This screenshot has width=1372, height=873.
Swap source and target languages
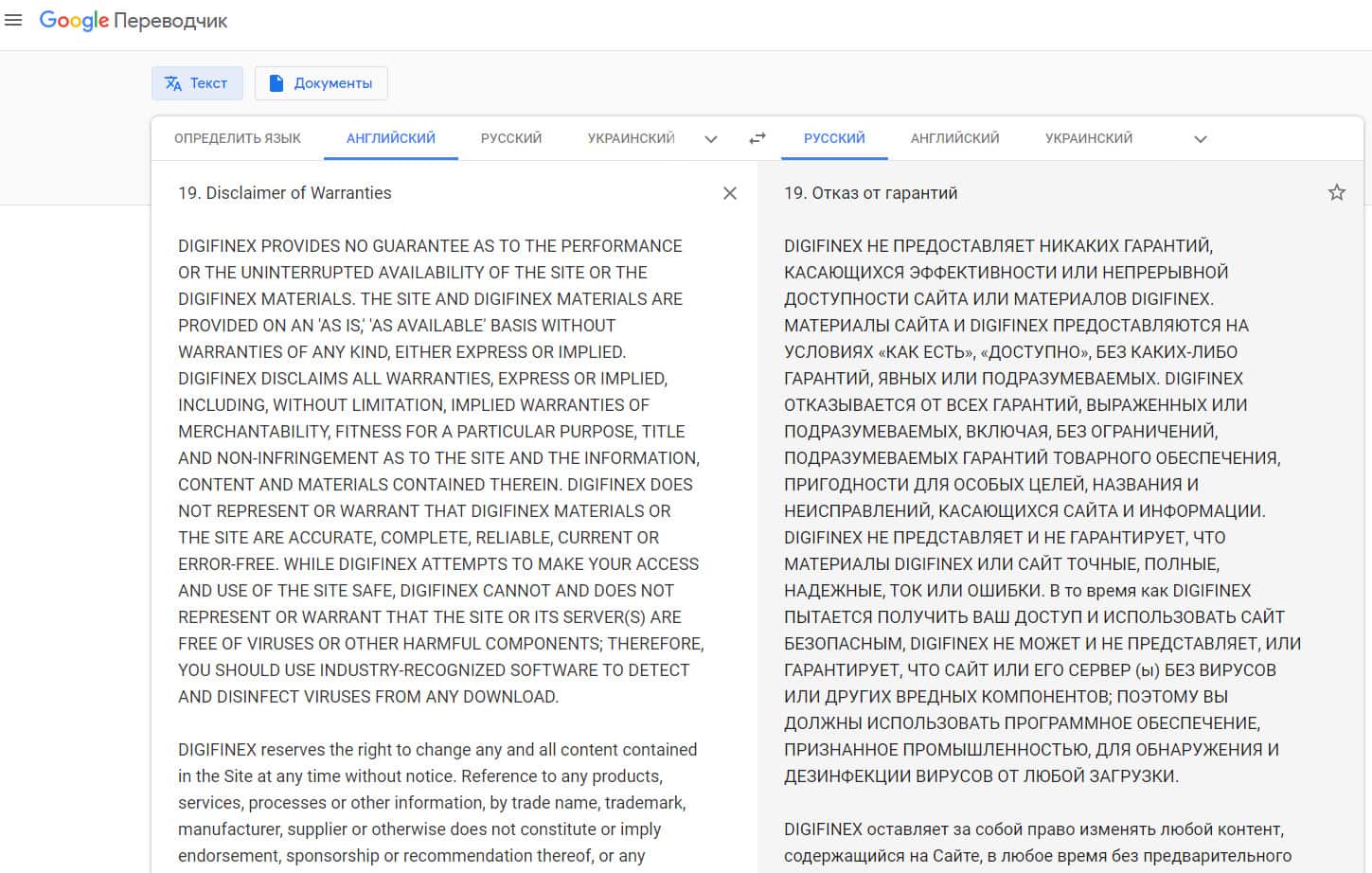click(x=757, y=138)
